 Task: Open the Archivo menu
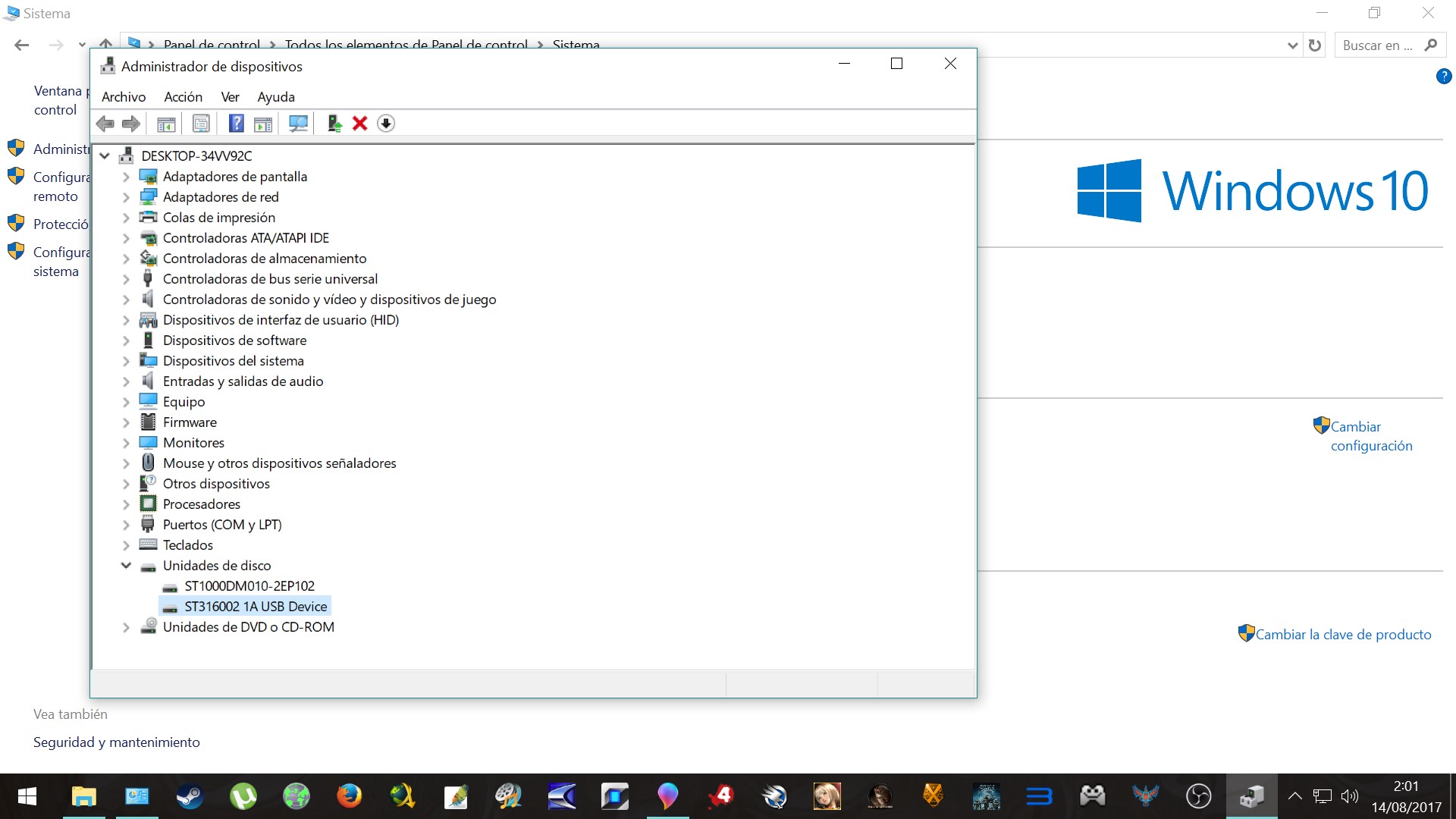point(124,97)
